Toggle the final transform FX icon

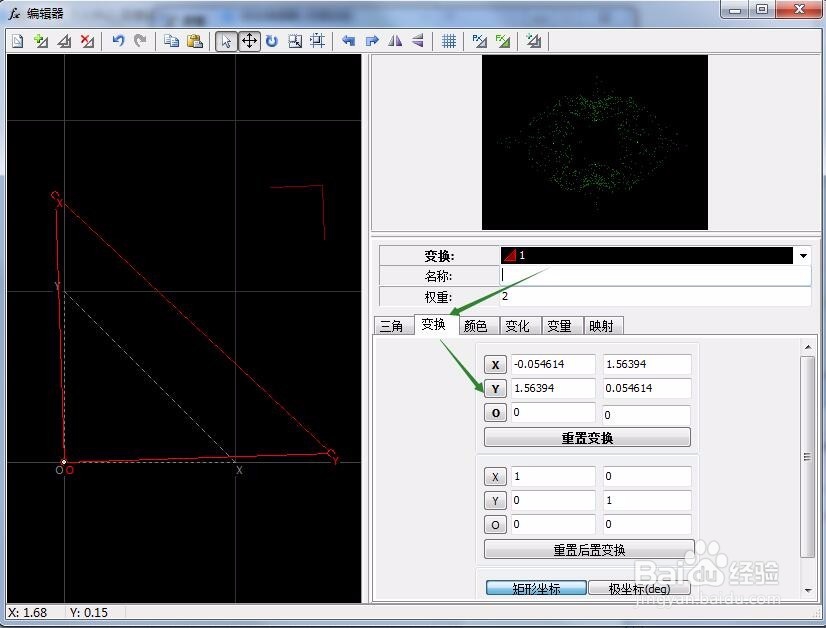click(503, 41)
